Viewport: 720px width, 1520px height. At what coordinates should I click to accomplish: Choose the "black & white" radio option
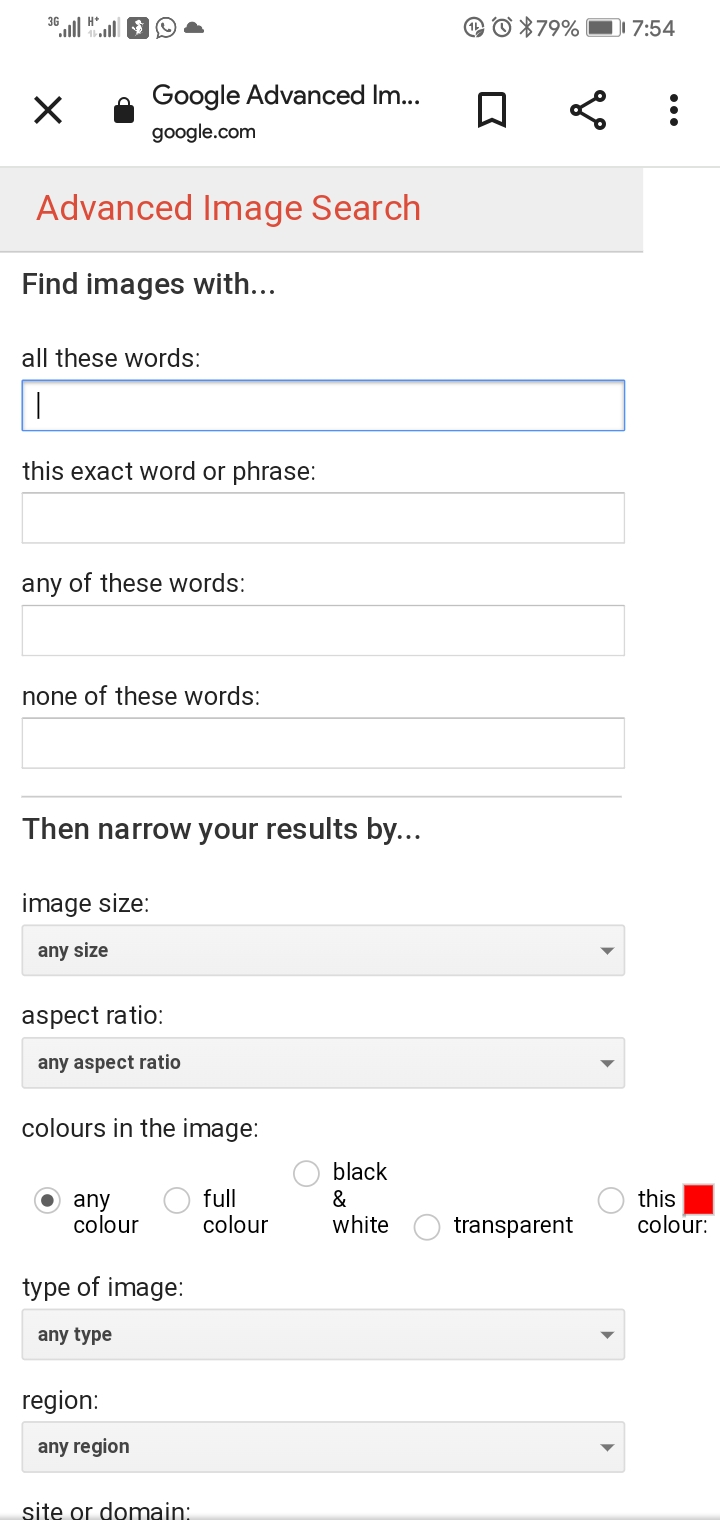[307, 1173]
